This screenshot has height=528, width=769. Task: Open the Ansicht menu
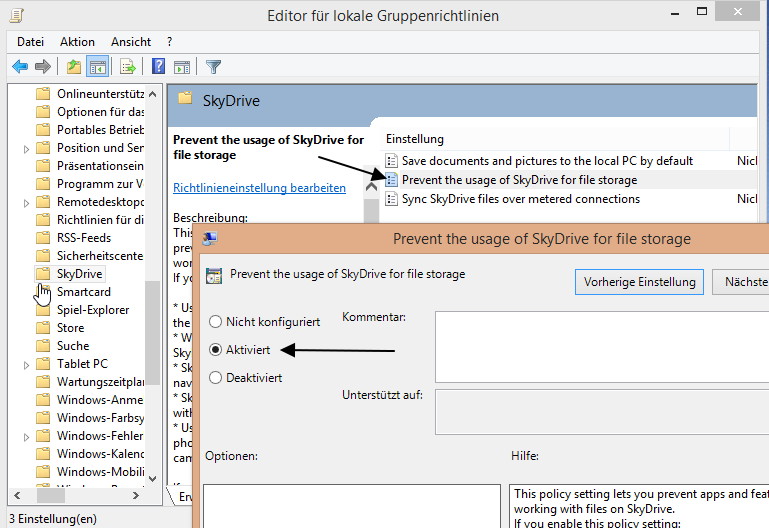pyautogui.click(x=131, y=42)
